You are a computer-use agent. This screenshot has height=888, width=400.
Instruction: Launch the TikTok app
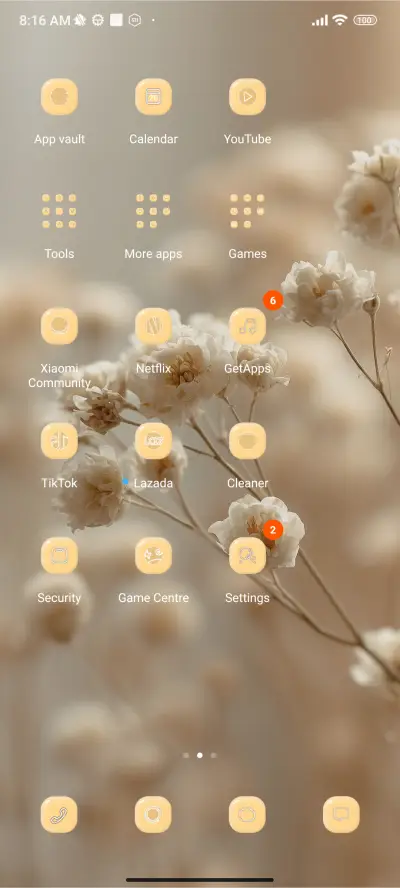coord(59,441)
